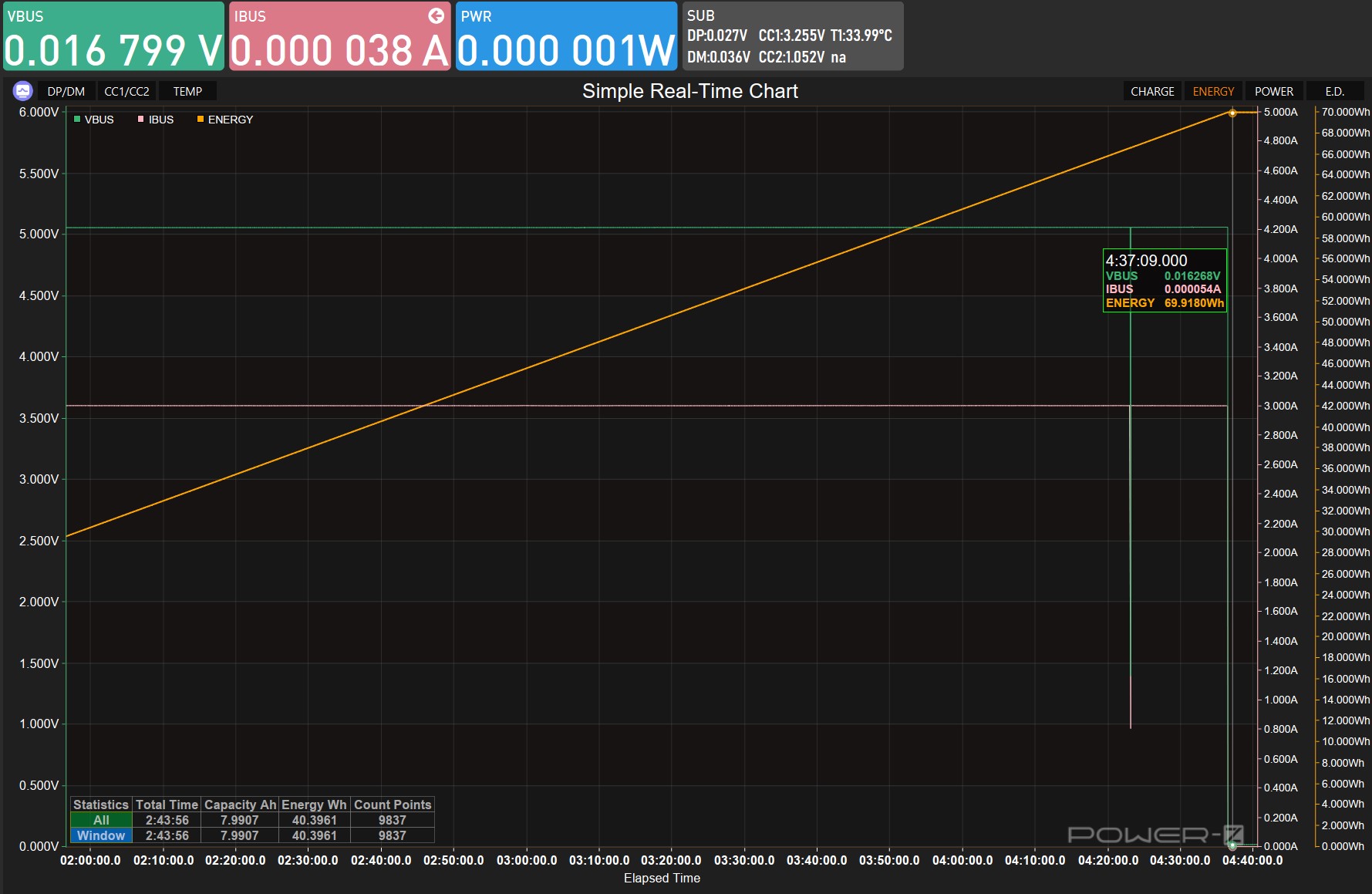
Task: Click the POWER-Z watermark logo
Action: point(1155,835)
